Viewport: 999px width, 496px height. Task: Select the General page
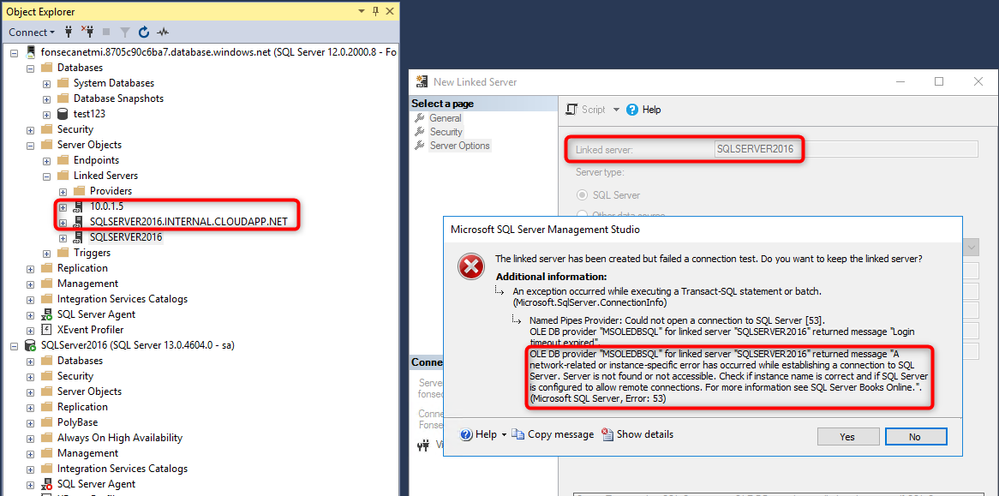(x=445, y=118)
